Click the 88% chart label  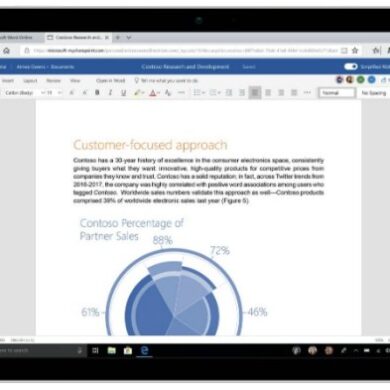pos(162,240)
